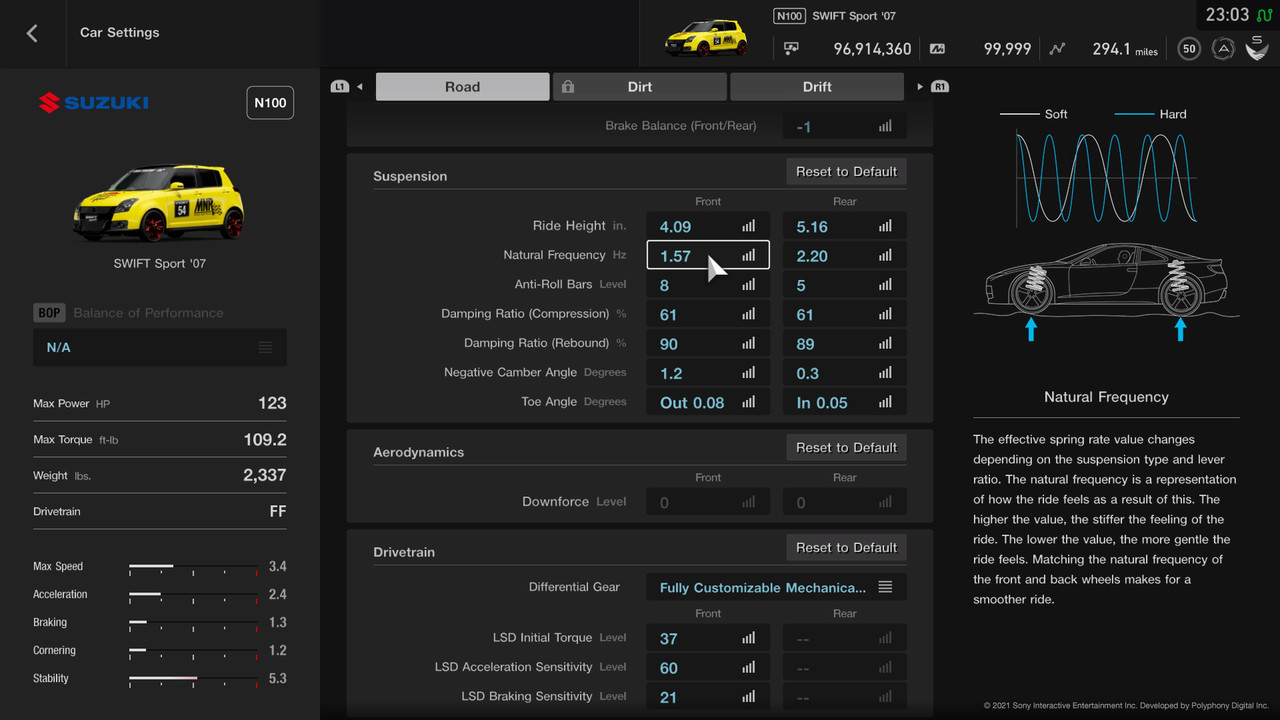Click the Weight 2,337 lbs value
Viewport: 1280px width, 720px height.
click(x=265, y=475)
